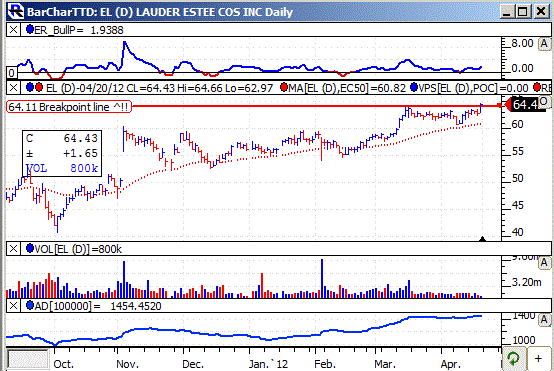554x371 pixels.
Task: Close the VOL[EL (D)] volume pane
Action: tap(13, 249)
